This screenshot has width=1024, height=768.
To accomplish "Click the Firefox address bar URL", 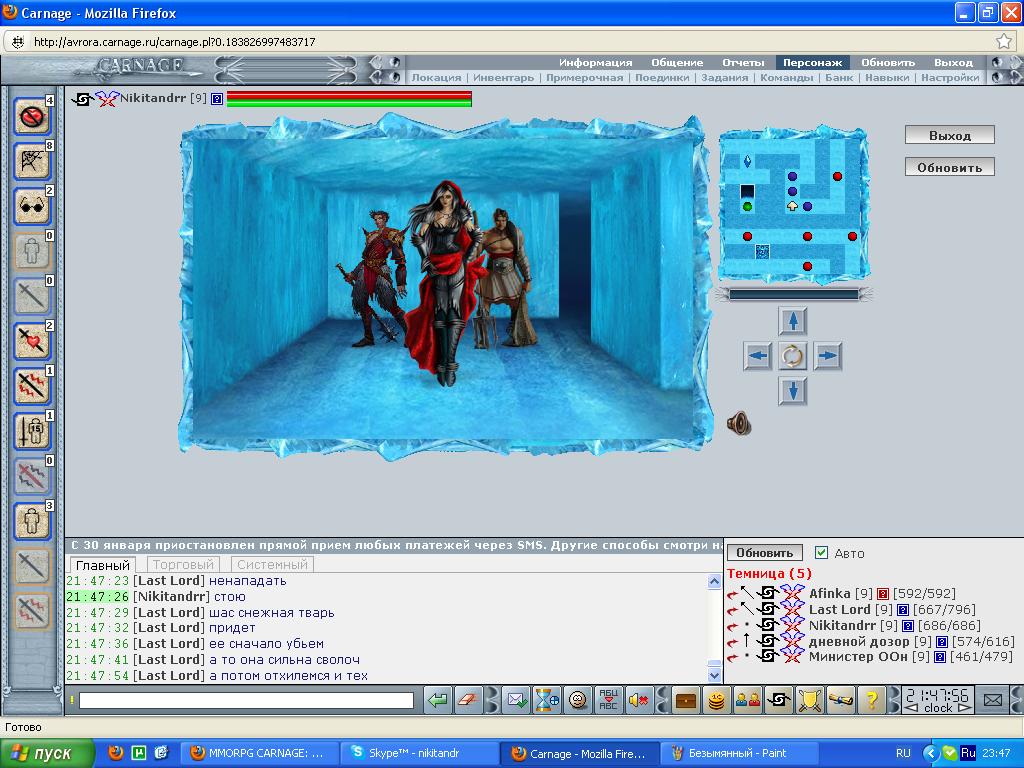I will (x=174, y=42).
